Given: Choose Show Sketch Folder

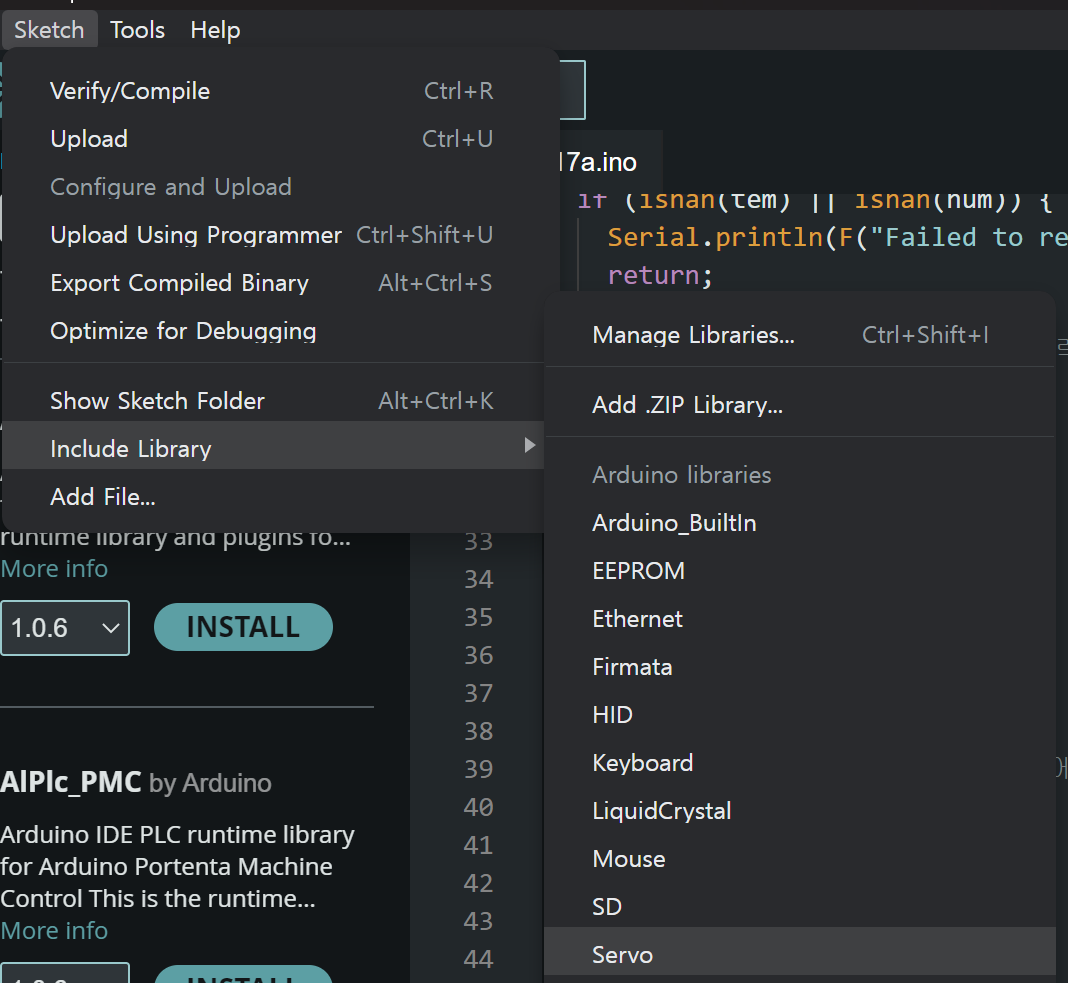Looking at the screenshot, I should pos(272,401).
